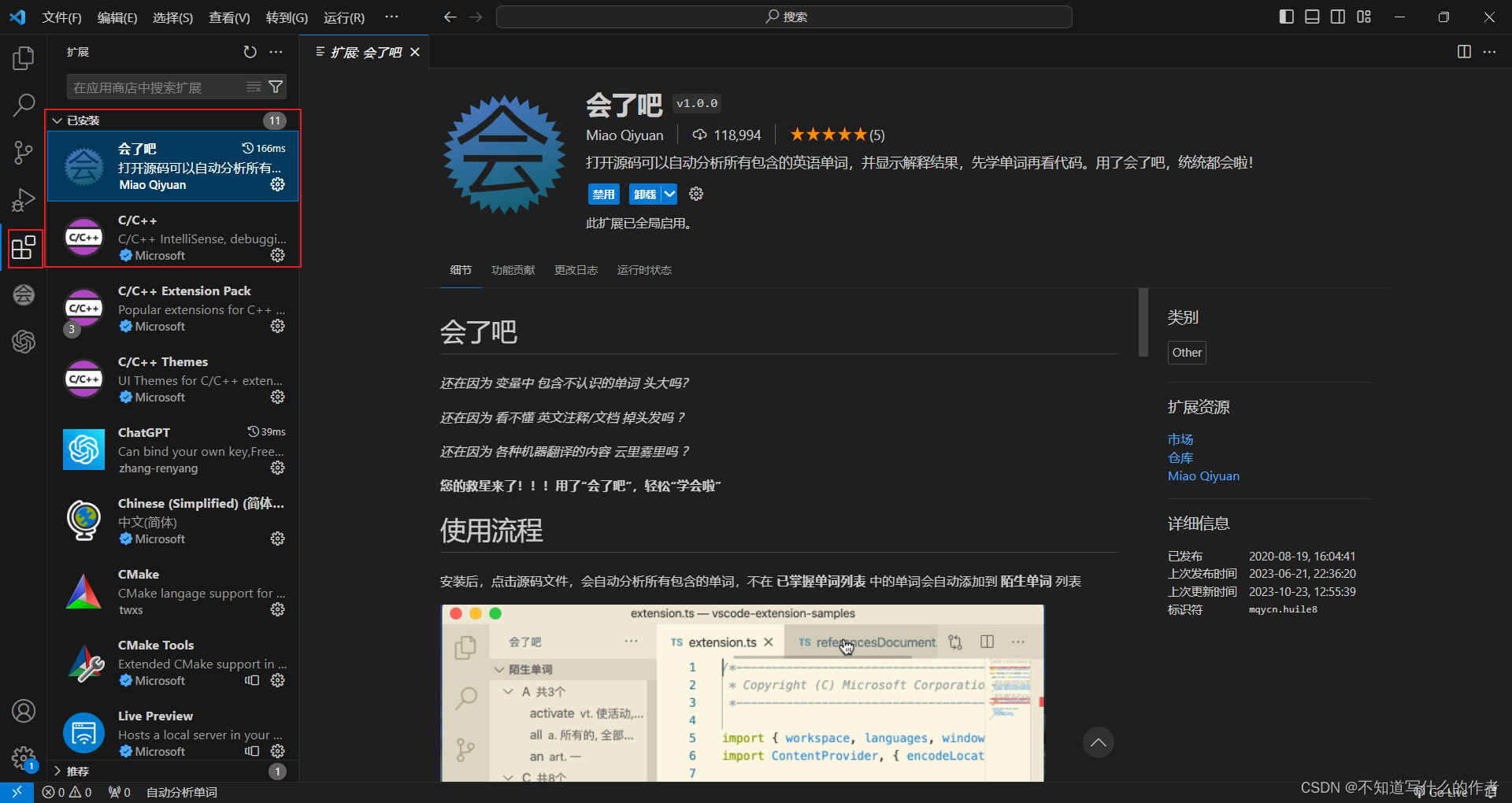Open gear for Live Preview extension
The height and width of the screenshot is (803, 1512).
point(278,751)
